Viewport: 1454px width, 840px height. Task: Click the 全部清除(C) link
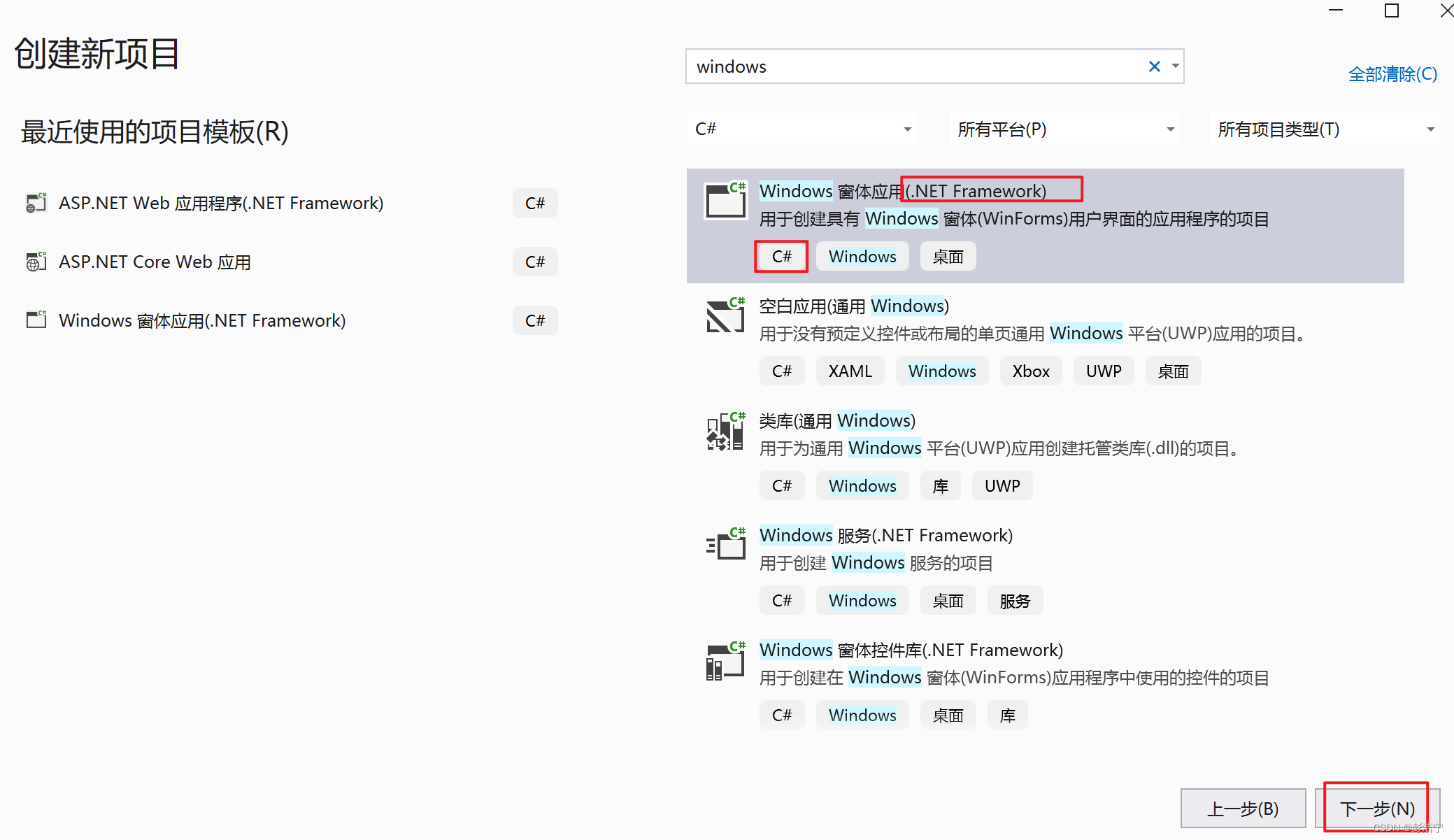(1391, 73)
